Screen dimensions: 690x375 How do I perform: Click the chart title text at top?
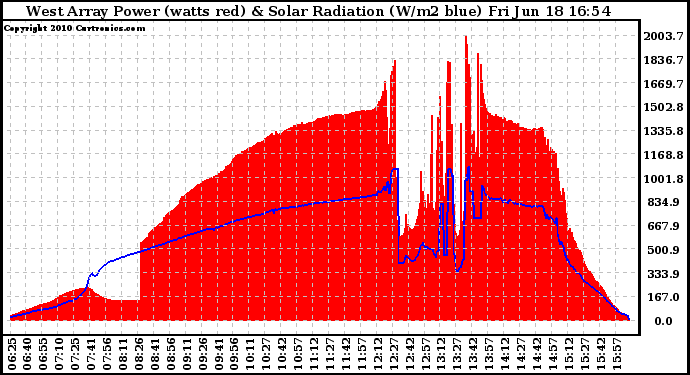319,11
